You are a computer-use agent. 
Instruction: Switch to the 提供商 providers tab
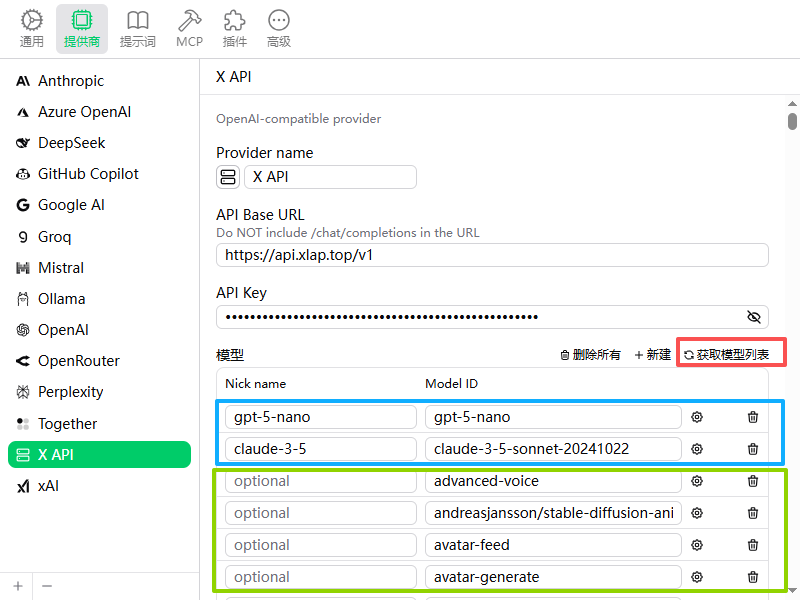coord(82,29)
